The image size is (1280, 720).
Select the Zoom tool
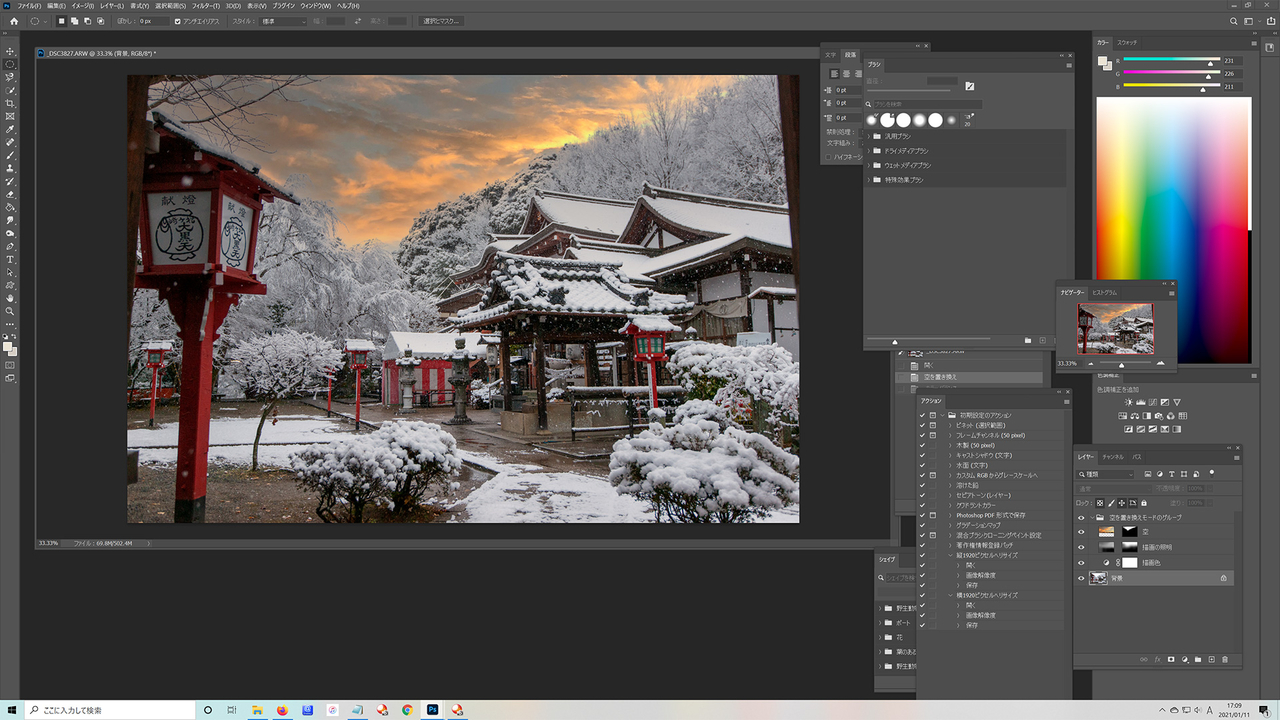tap(10, 311)
